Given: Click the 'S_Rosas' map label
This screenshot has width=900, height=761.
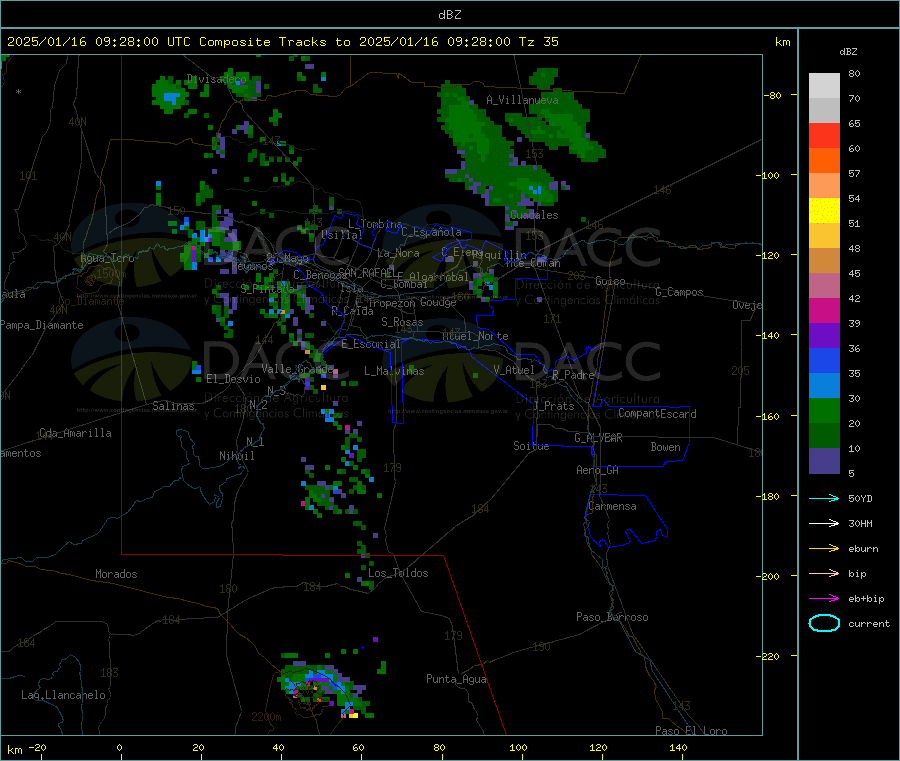Looking at the screenshot, I should pos(402,322).
